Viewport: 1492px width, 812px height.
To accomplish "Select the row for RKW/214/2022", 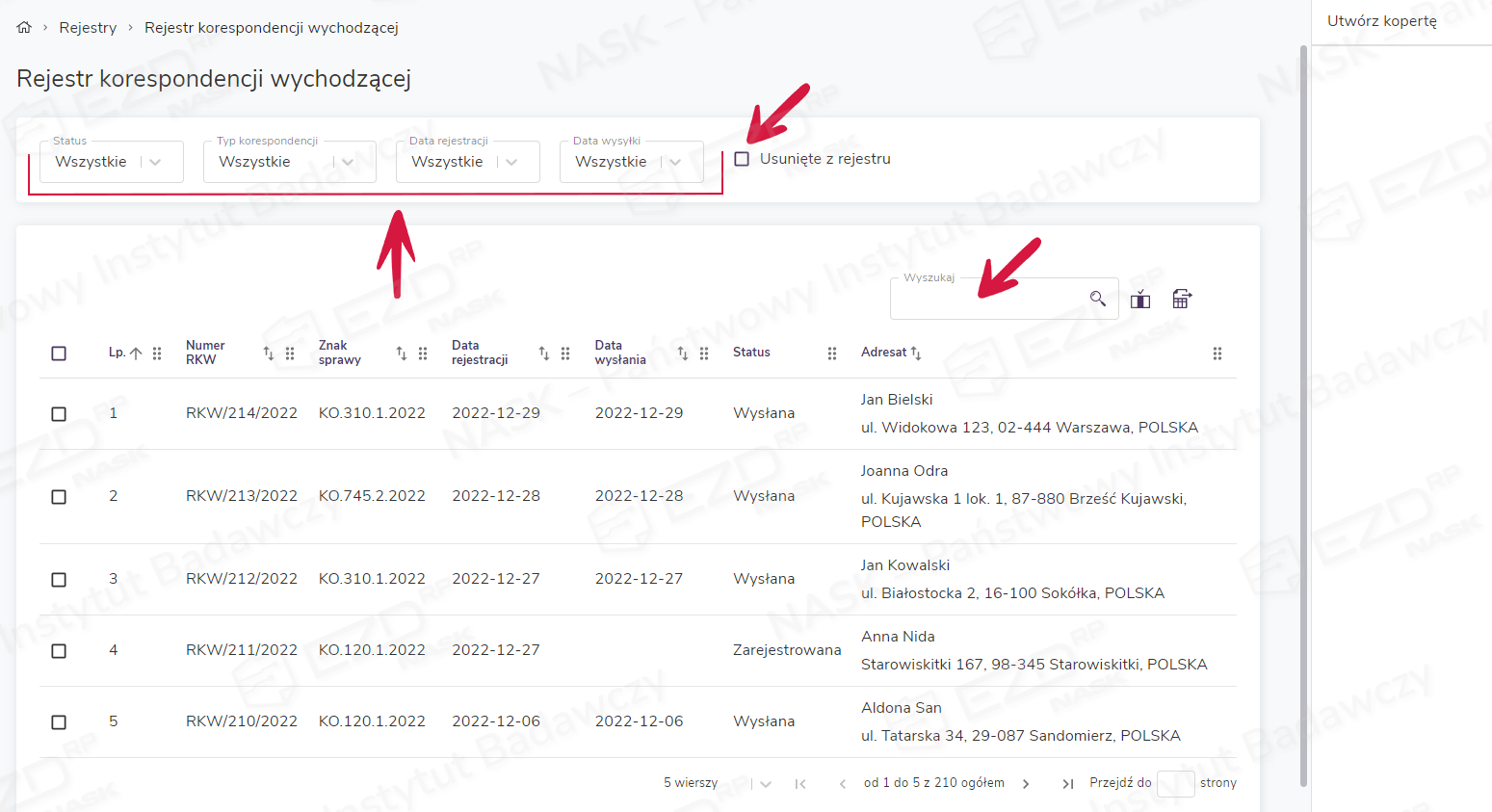I will coord(59,414).
